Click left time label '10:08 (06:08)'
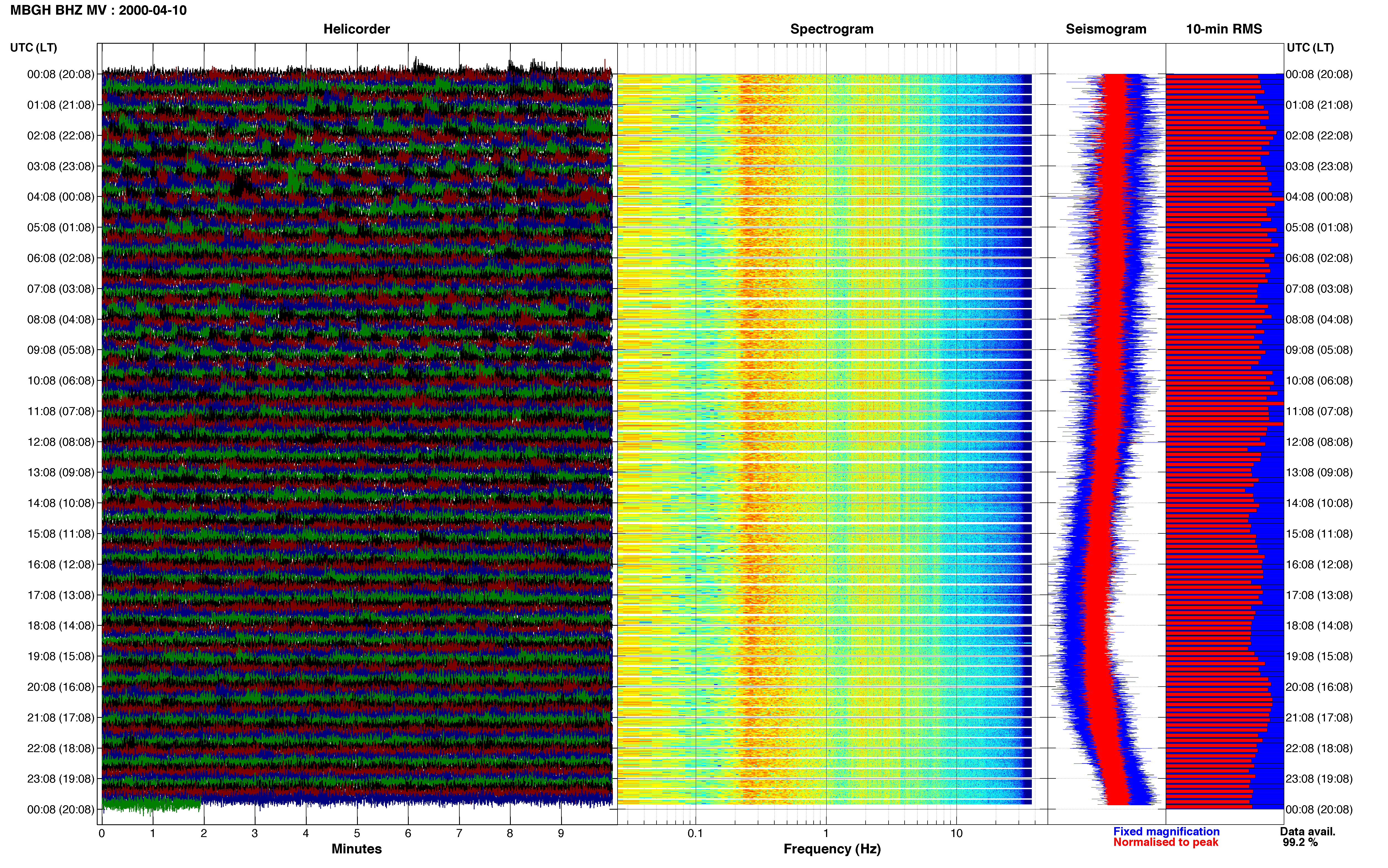 point(60,380)
